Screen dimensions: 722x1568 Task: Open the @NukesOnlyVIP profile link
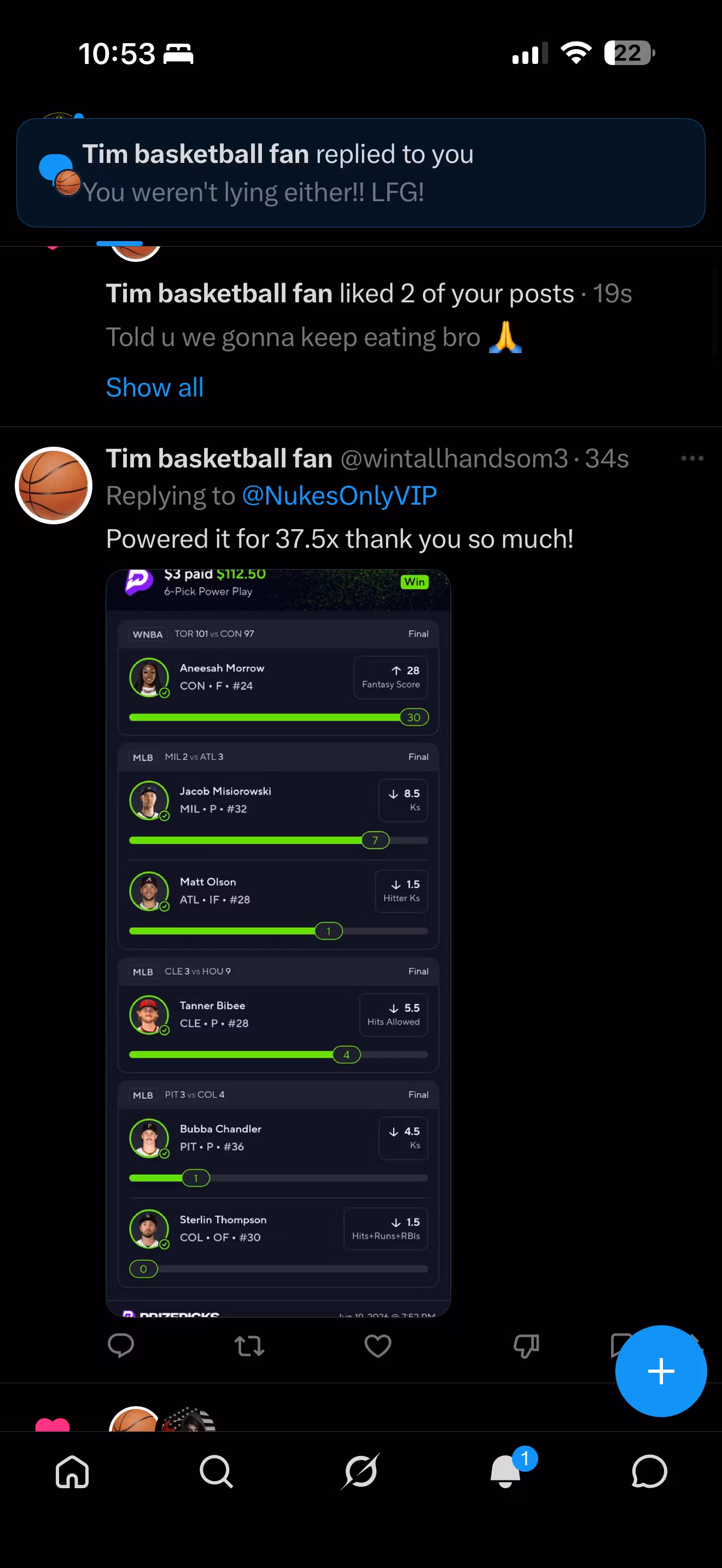pos(339,495)
